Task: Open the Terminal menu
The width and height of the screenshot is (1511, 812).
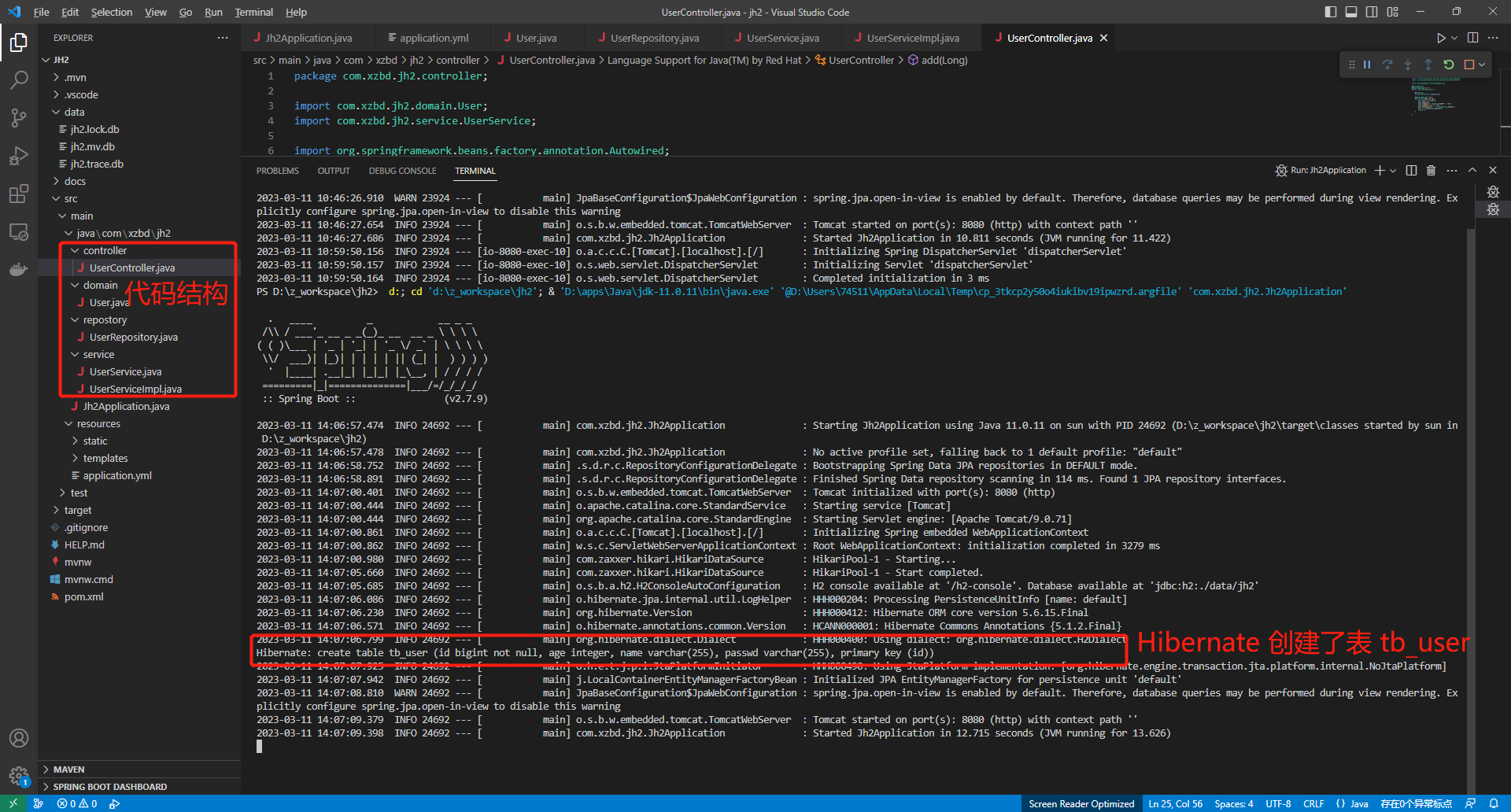Action: pyautogui.click(x=253, y=12)
